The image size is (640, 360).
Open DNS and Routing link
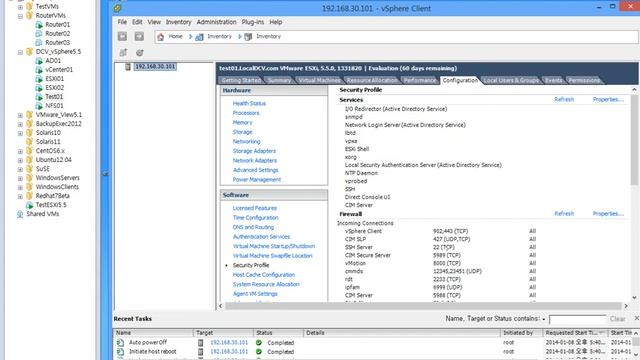(253, 227)
